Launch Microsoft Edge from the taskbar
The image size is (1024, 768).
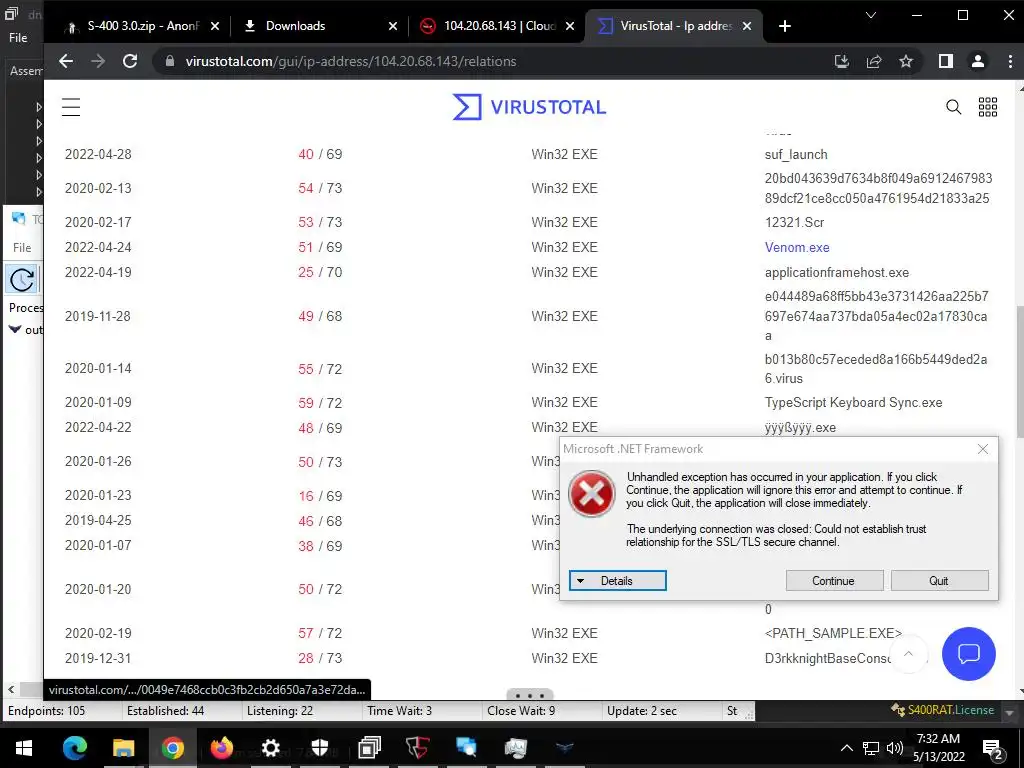point(74,748)
